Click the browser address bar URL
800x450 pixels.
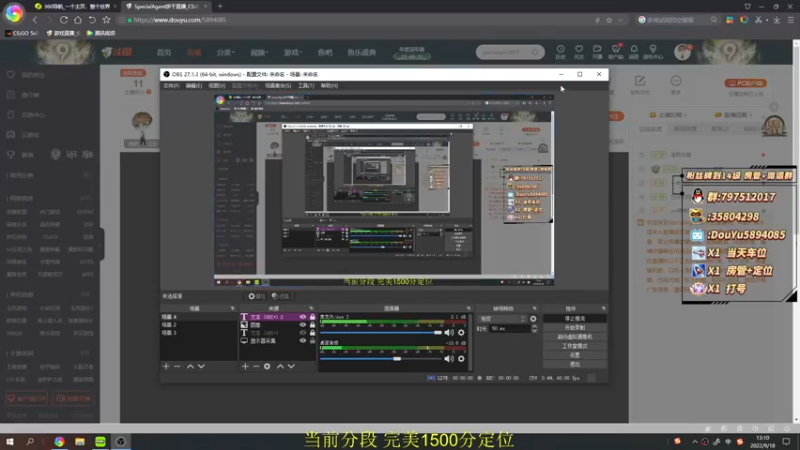(180, 20)
